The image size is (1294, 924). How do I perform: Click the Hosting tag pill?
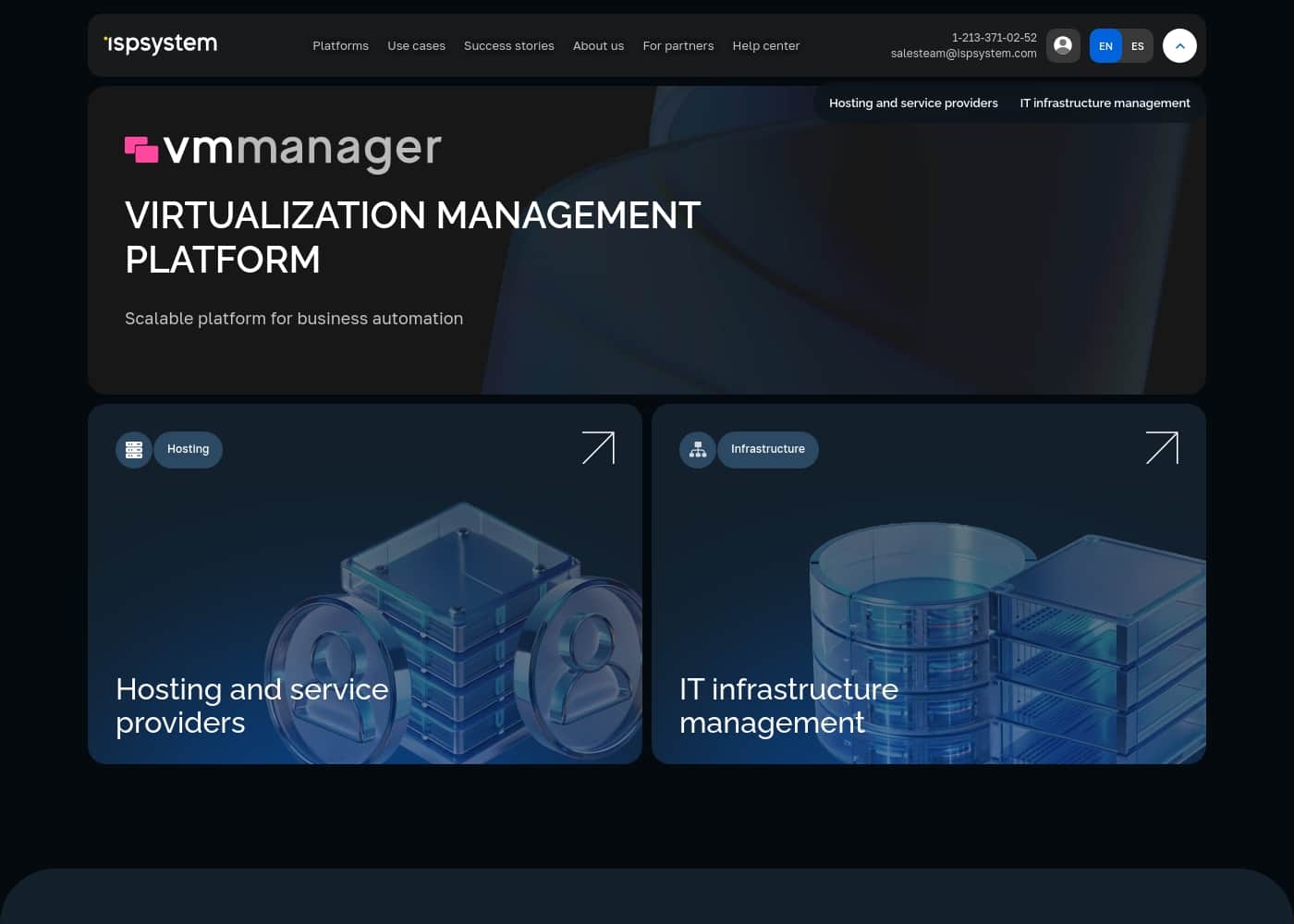click(189, 450)
